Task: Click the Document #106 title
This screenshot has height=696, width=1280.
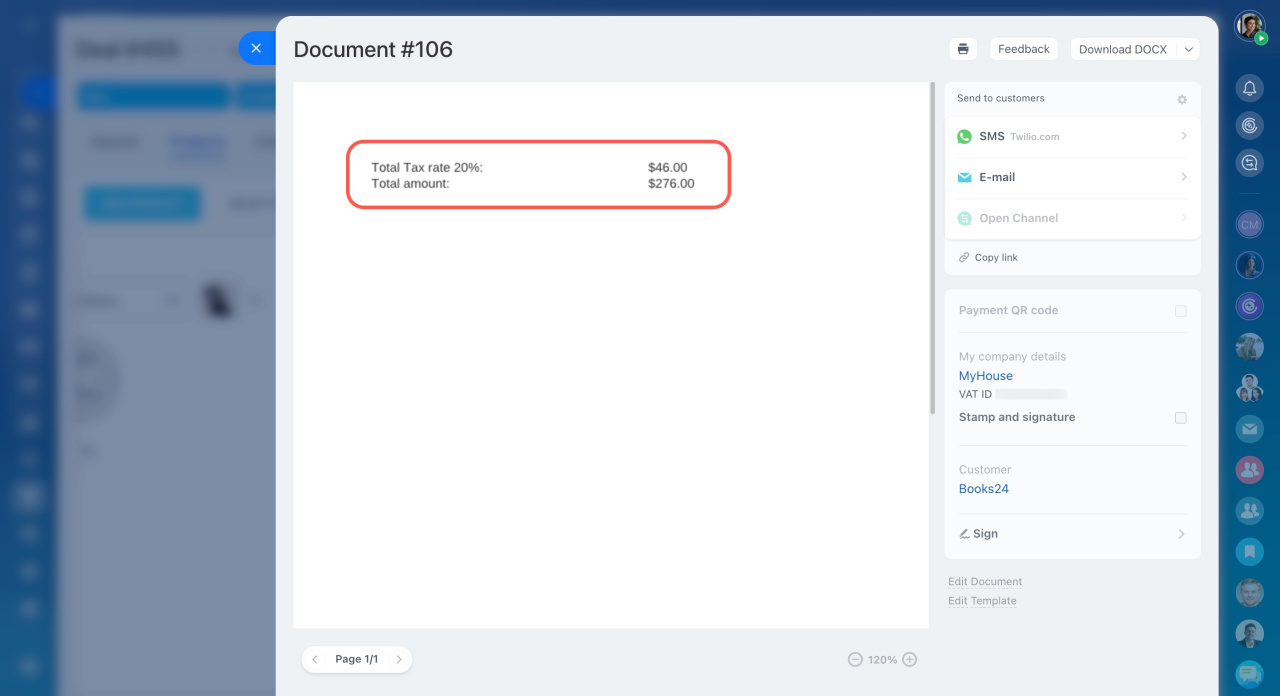Action: (373, 49)
